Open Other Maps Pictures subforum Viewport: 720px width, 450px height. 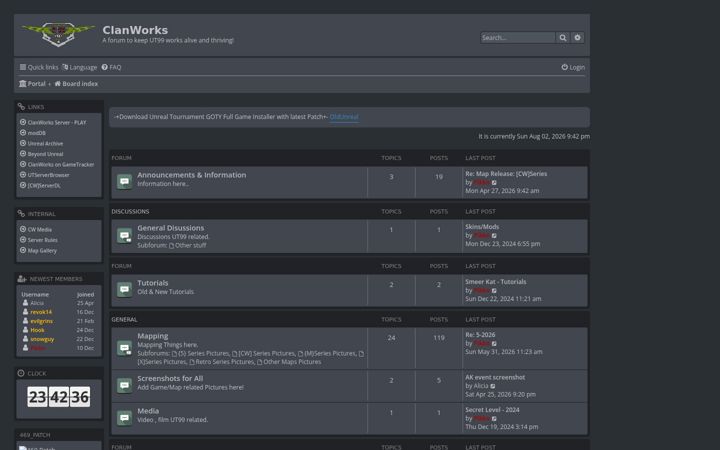(292, 362)
